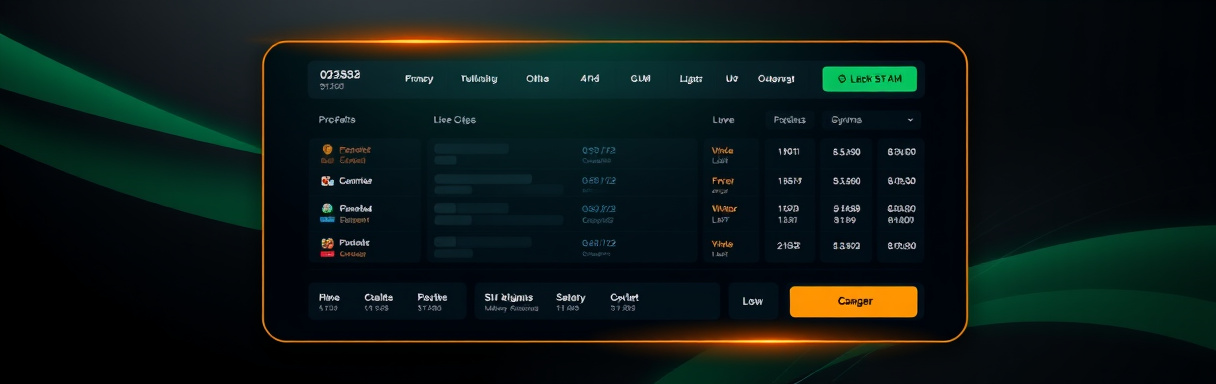Go to the GUM tab
Screen dimensions: 1216x384
(x=640, y=78)
